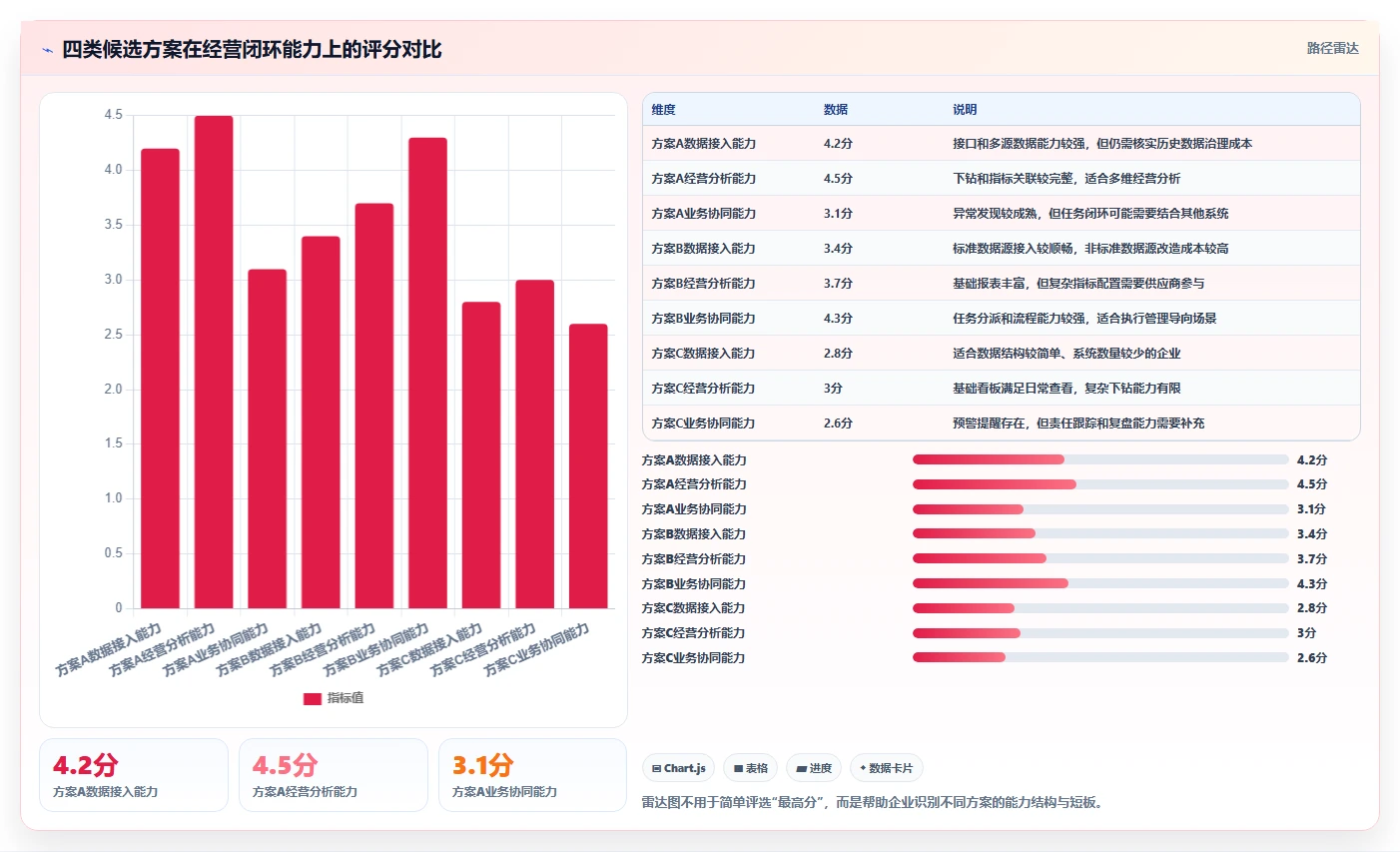Click the tallest chart bar for 方案A经营分析能力
Viewport: 1400px width, 852px height.
(x=214, y=362)
